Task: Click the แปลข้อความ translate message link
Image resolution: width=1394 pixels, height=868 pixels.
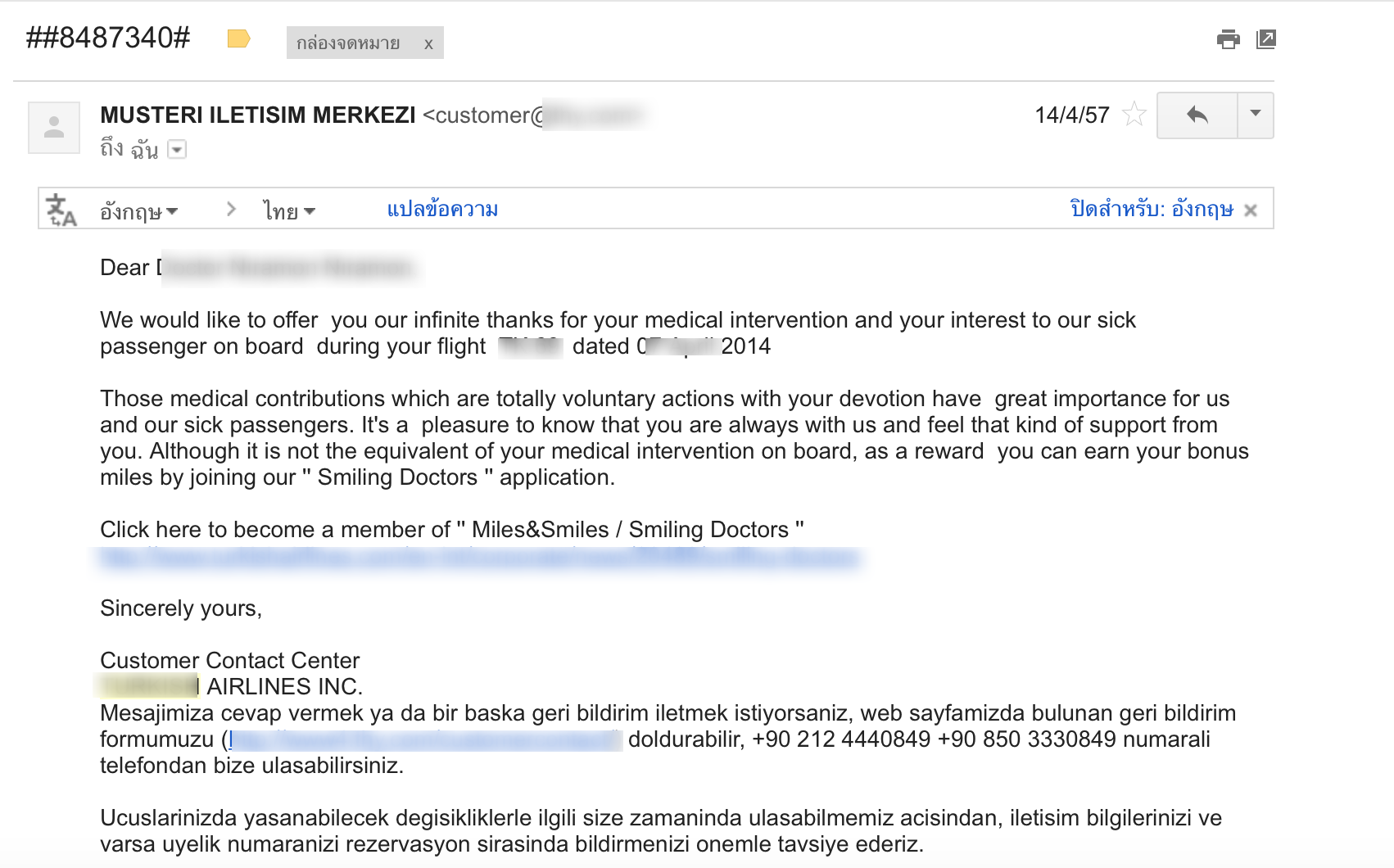Action: point(442,210)
